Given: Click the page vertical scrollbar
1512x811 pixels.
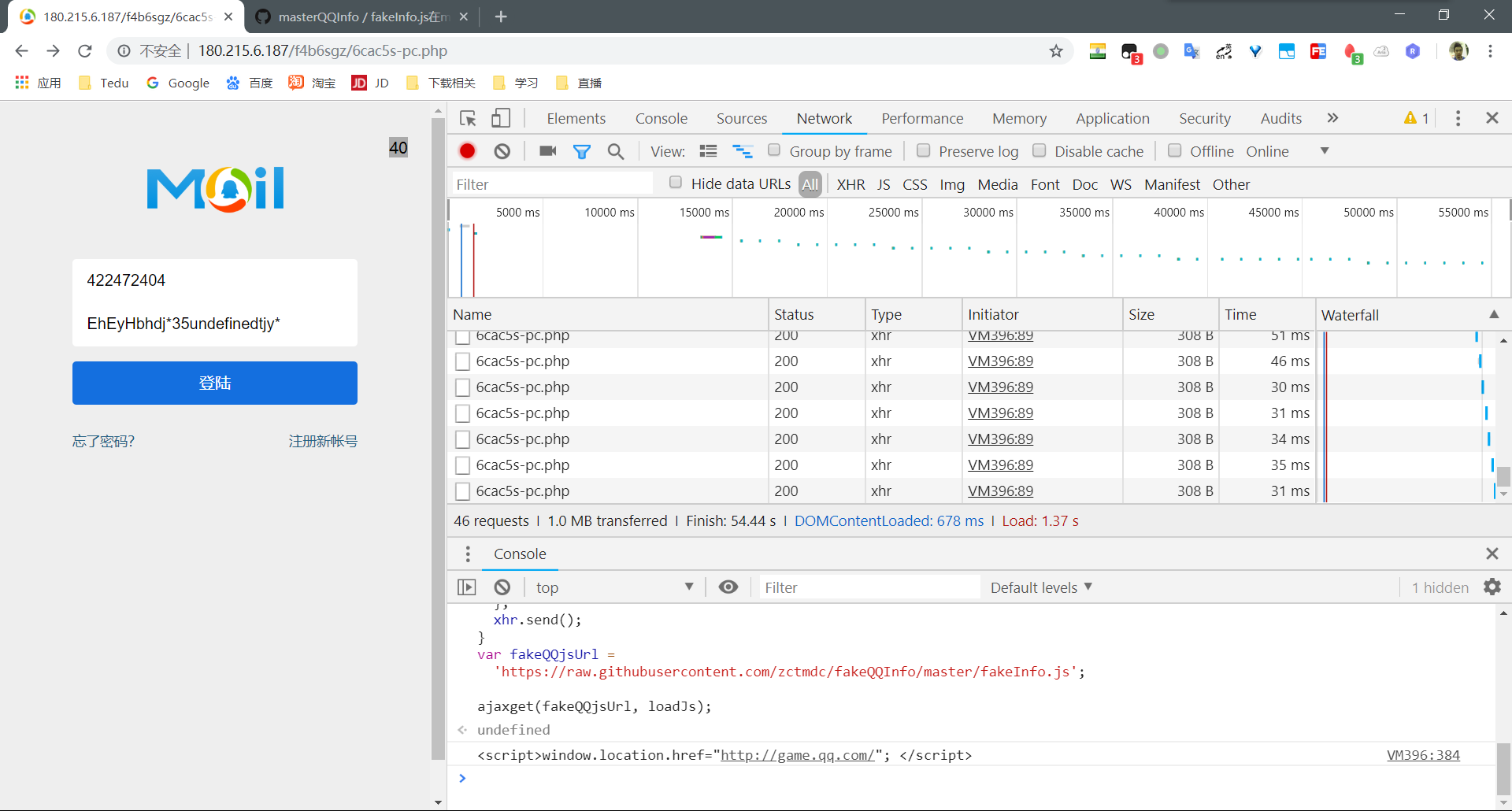Looking at the screenshot, I should pyautogui.click(x=439, y=438).
